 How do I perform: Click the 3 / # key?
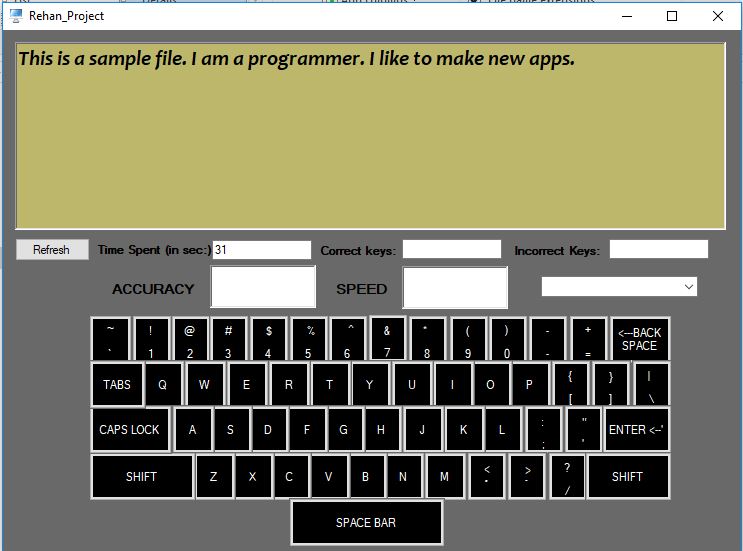pyautogui.click(x=229, y=339)
